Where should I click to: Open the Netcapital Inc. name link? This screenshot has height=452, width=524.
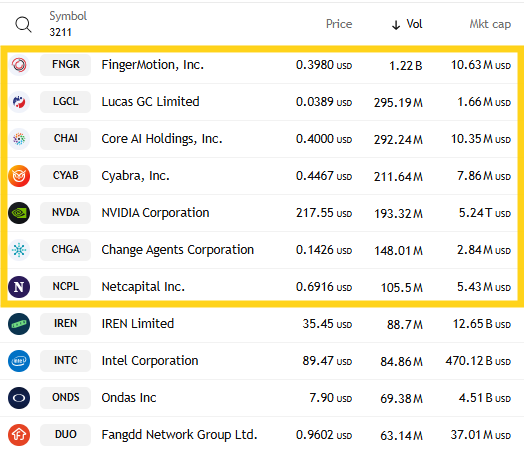click(143, 287)
